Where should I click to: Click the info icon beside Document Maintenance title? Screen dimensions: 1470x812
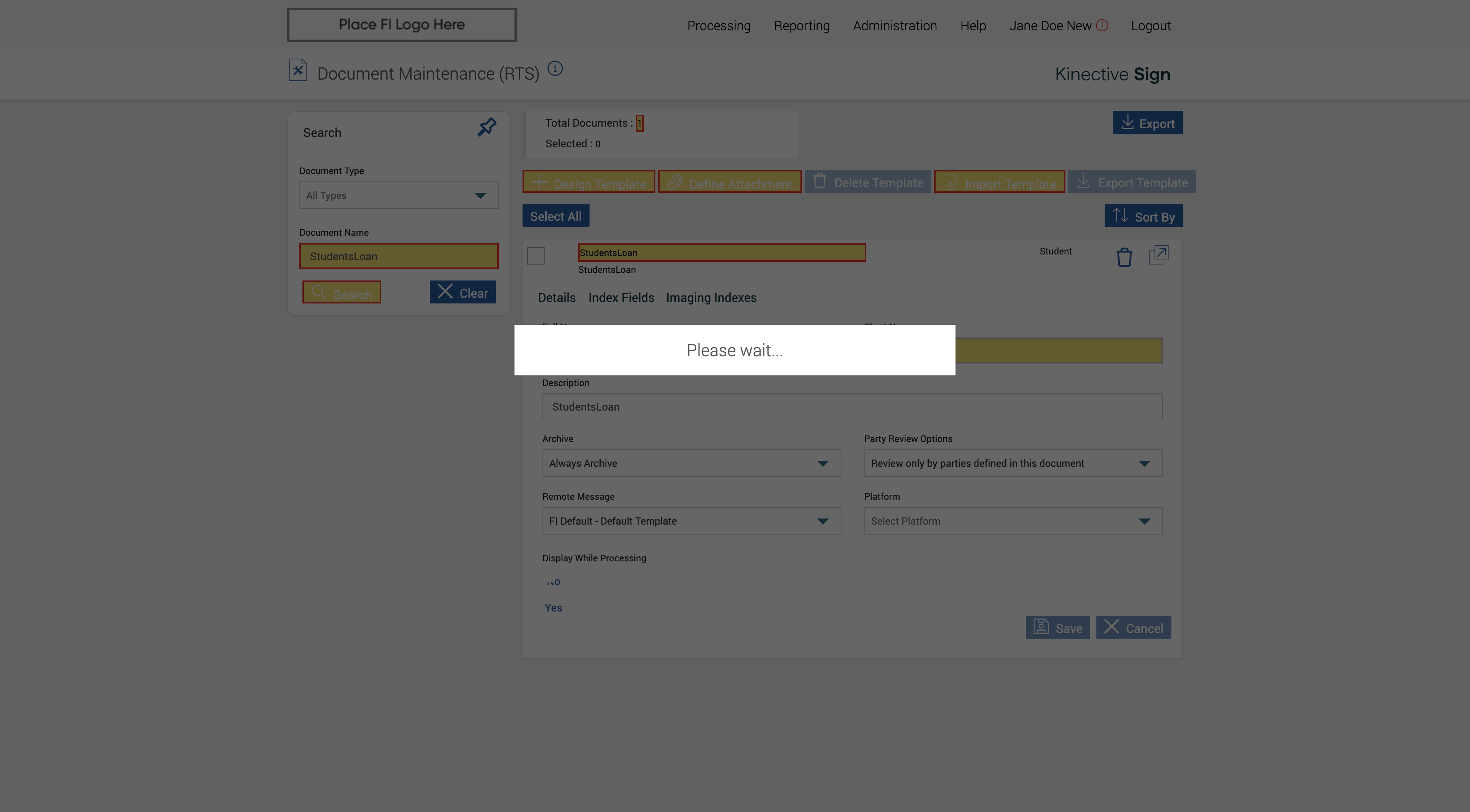point(555,69)
